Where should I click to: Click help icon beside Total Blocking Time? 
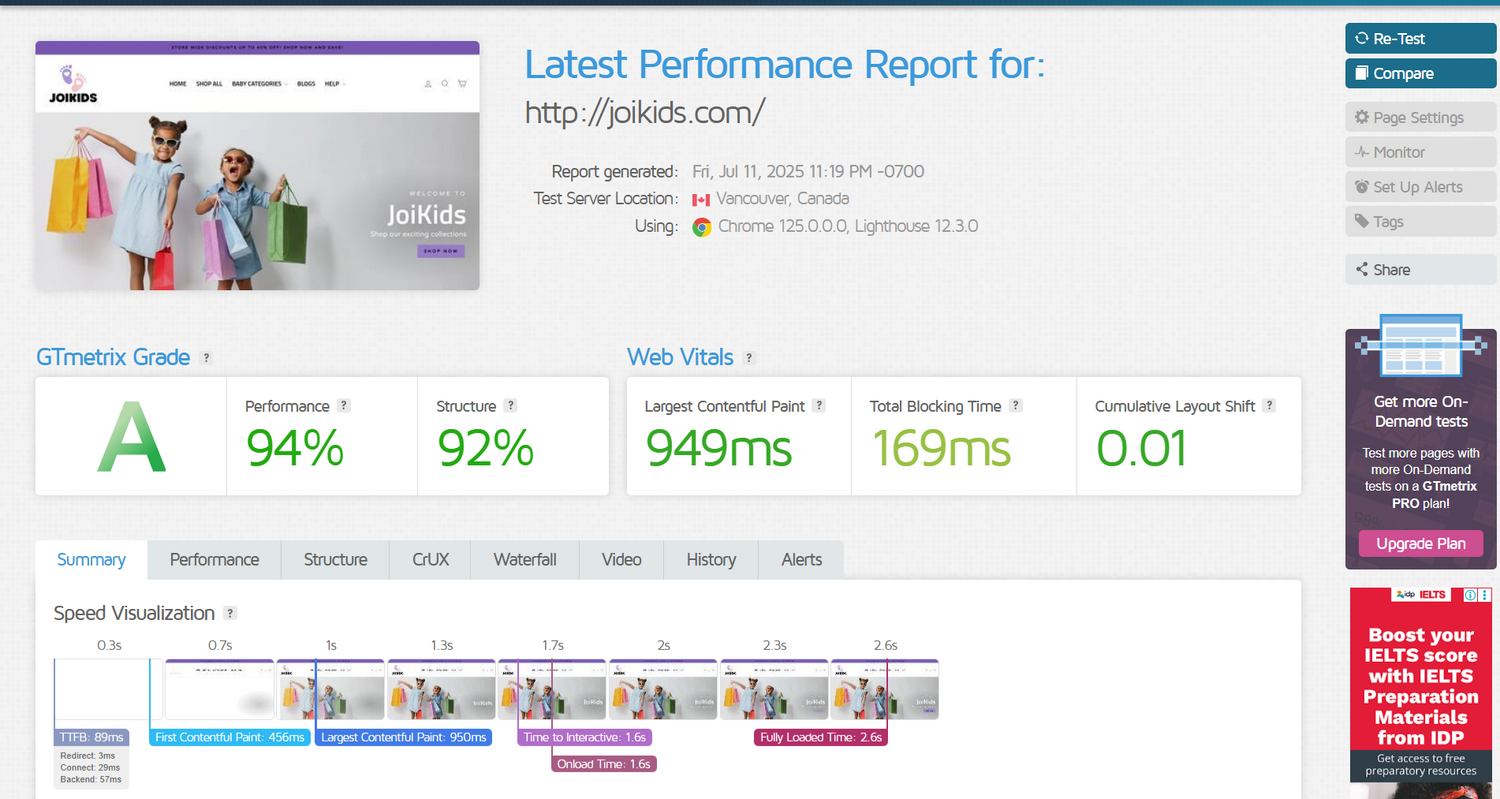(1015, 406)
